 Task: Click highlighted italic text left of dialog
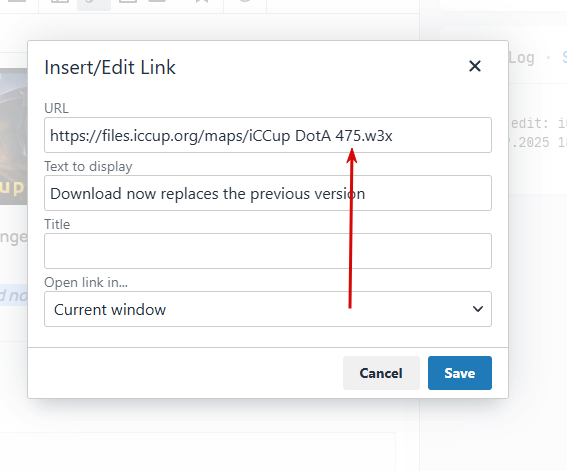click(x=14, y=295)
